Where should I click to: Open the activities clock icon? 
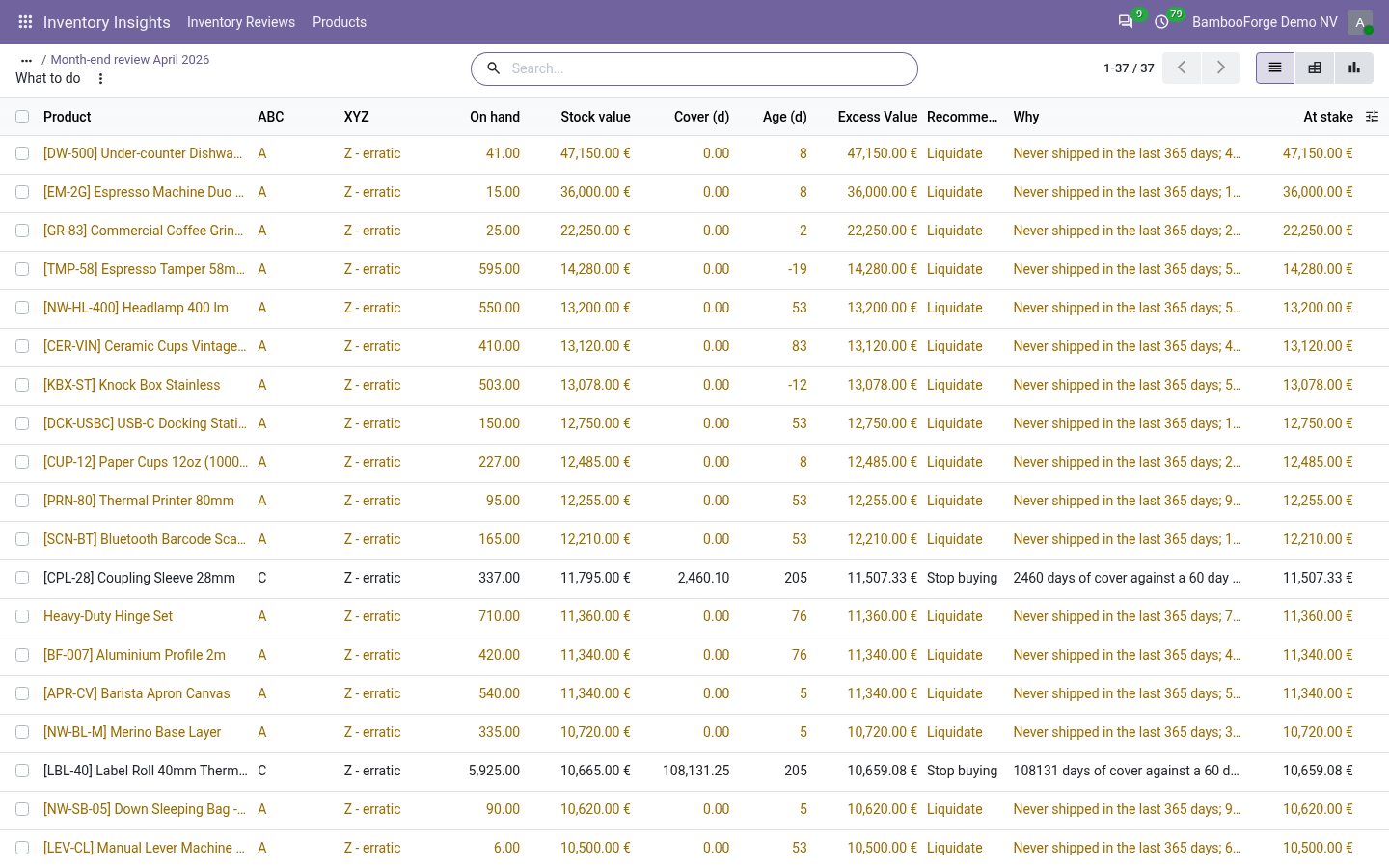click(1161, 22)
